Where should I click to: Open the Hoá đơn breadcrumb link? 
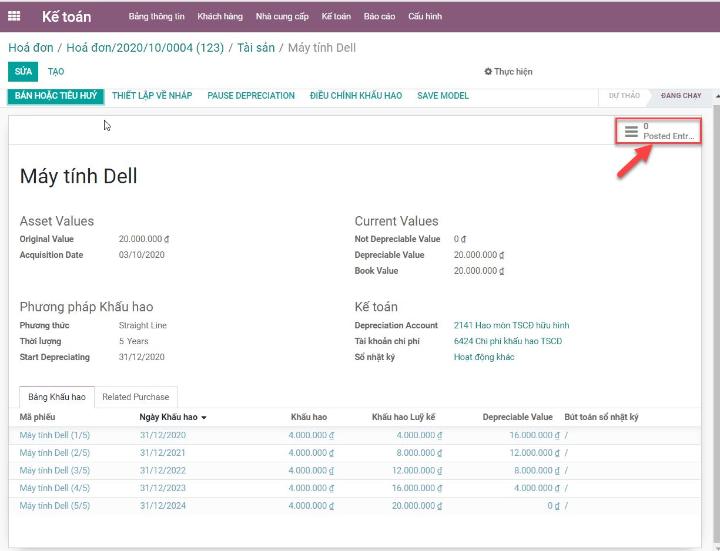tap(28, 48)
